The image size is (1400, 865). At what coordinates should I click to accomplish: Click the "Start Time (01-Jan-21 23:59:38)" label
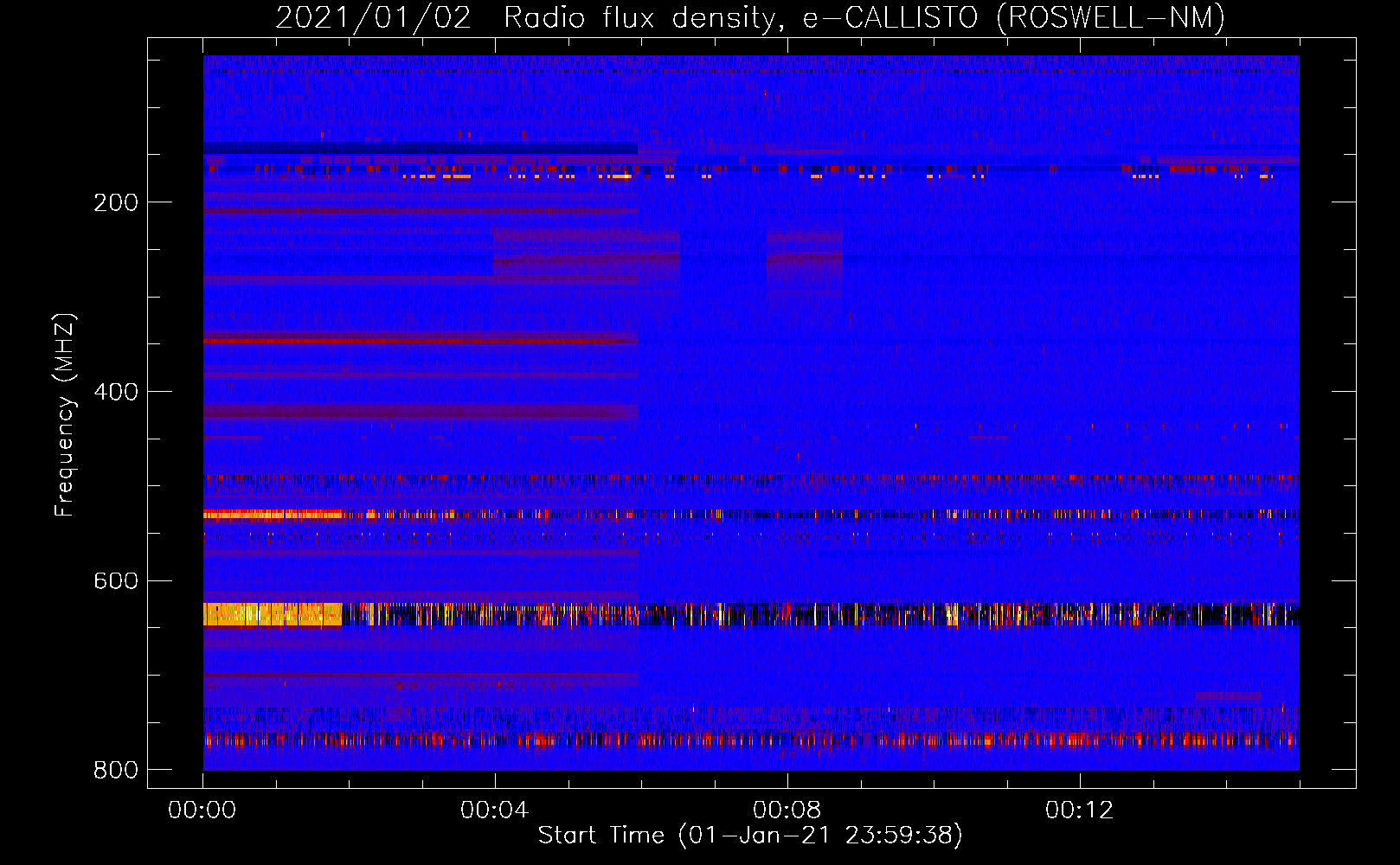[x=750, y=836]
